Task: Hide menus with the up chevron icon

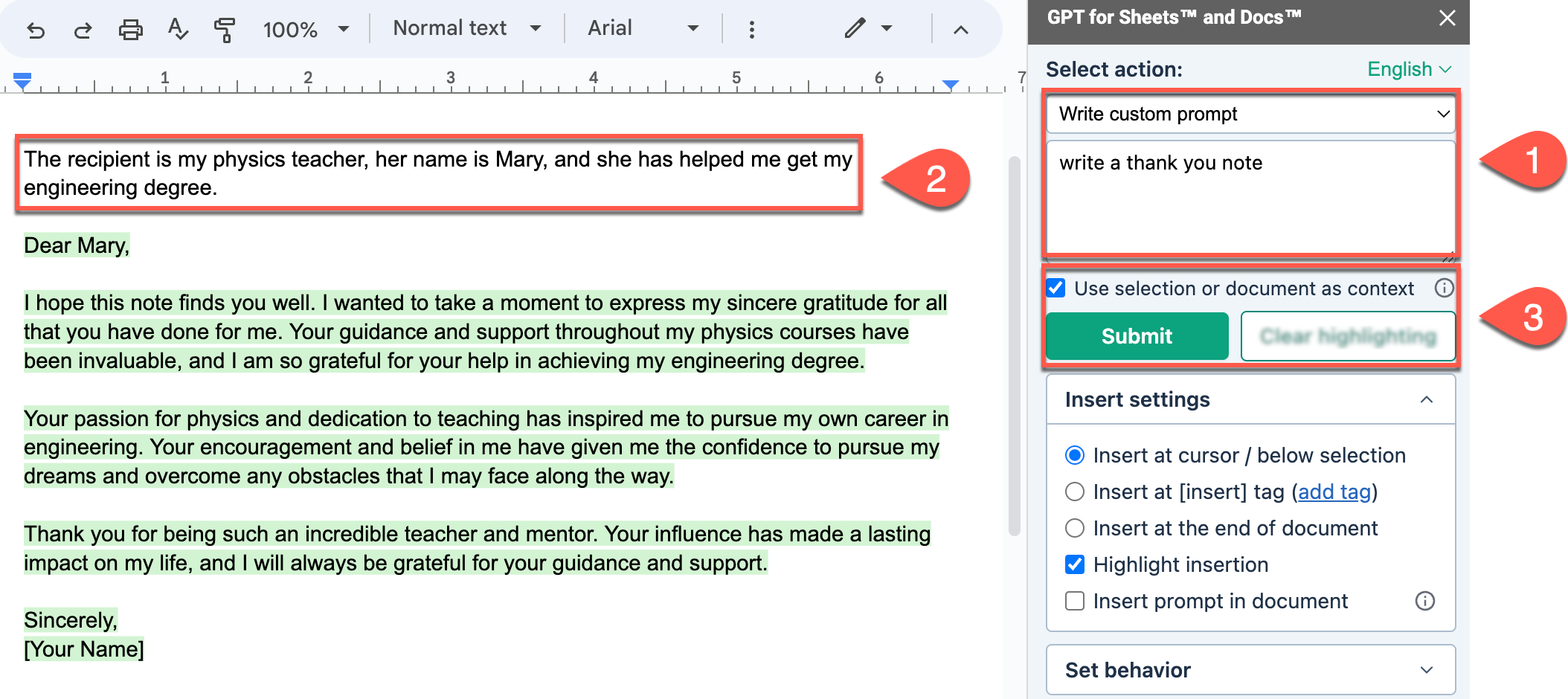Action: [x=961, y=30]
